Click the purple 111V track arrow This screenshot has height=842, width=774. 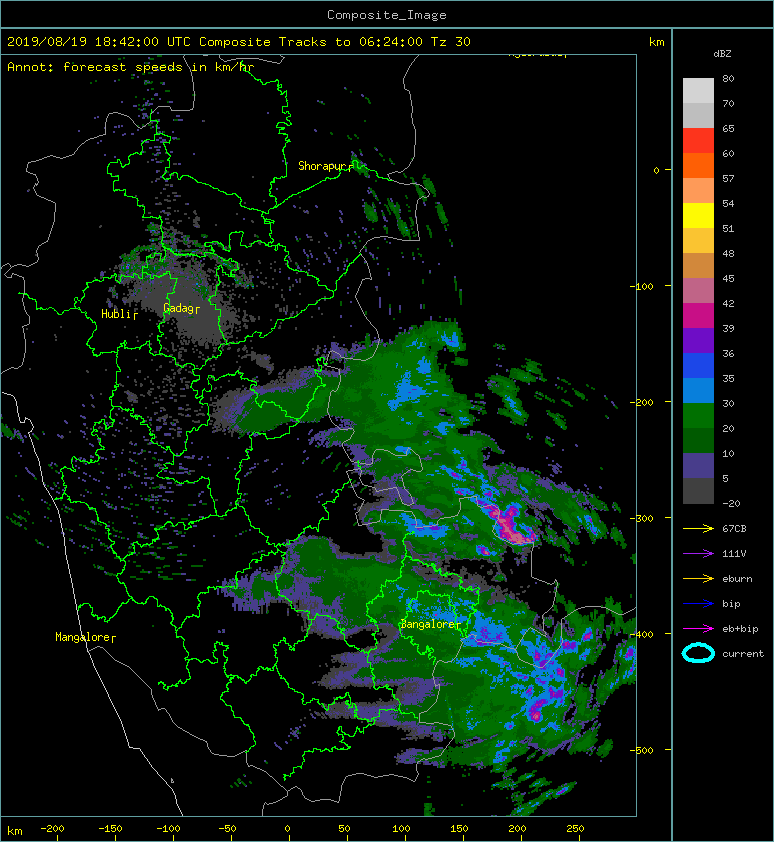pos(698,554)
